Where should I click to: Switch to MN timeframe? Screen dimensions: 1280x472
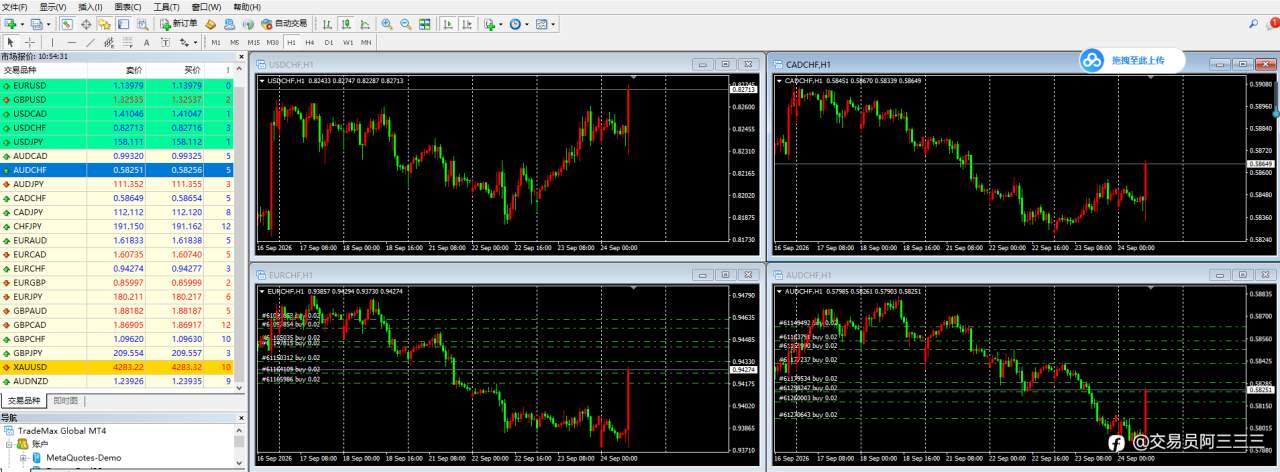coord(367,42)
